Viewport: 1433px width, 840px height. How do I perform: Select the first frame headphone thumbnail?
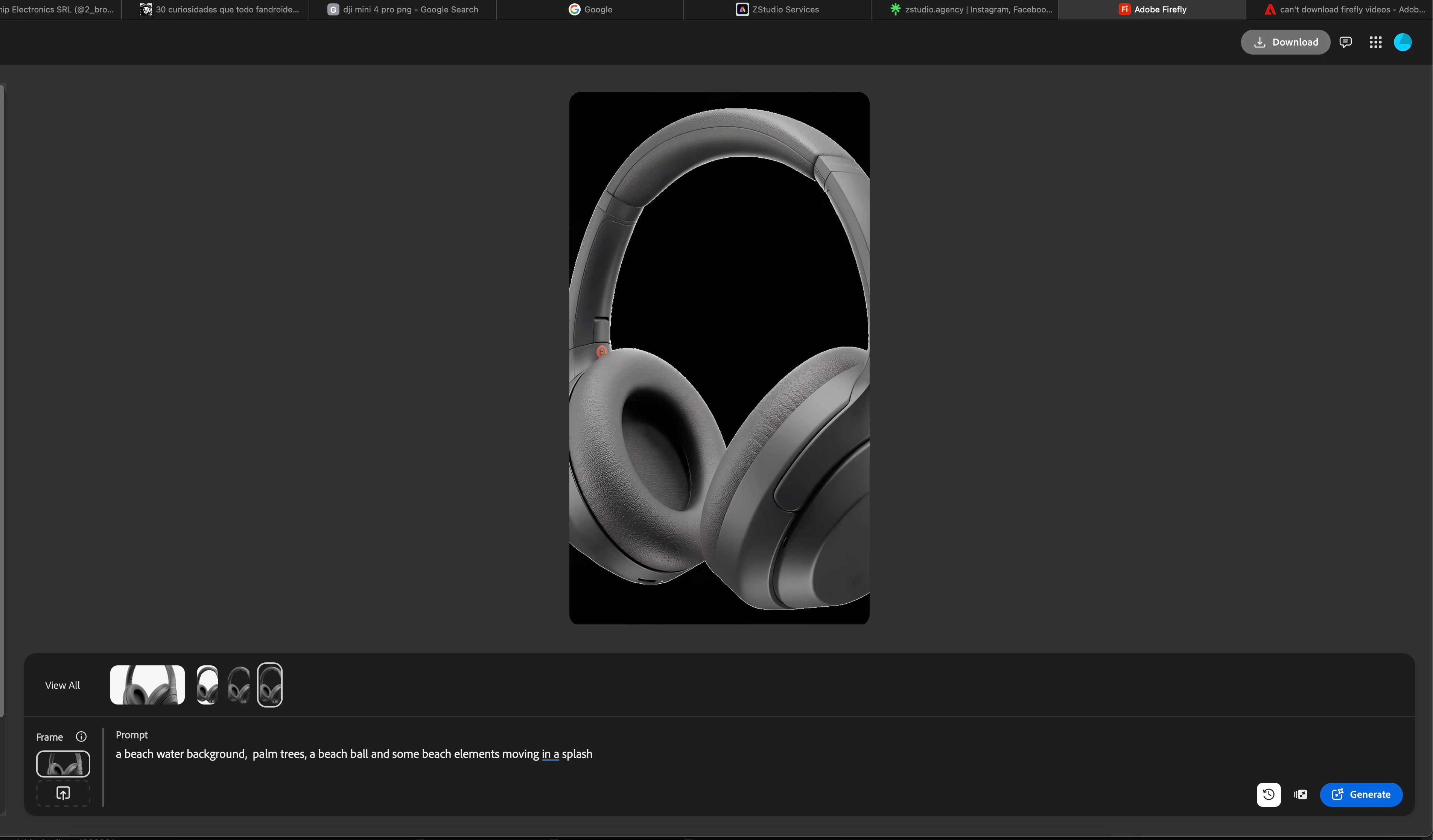63,764
